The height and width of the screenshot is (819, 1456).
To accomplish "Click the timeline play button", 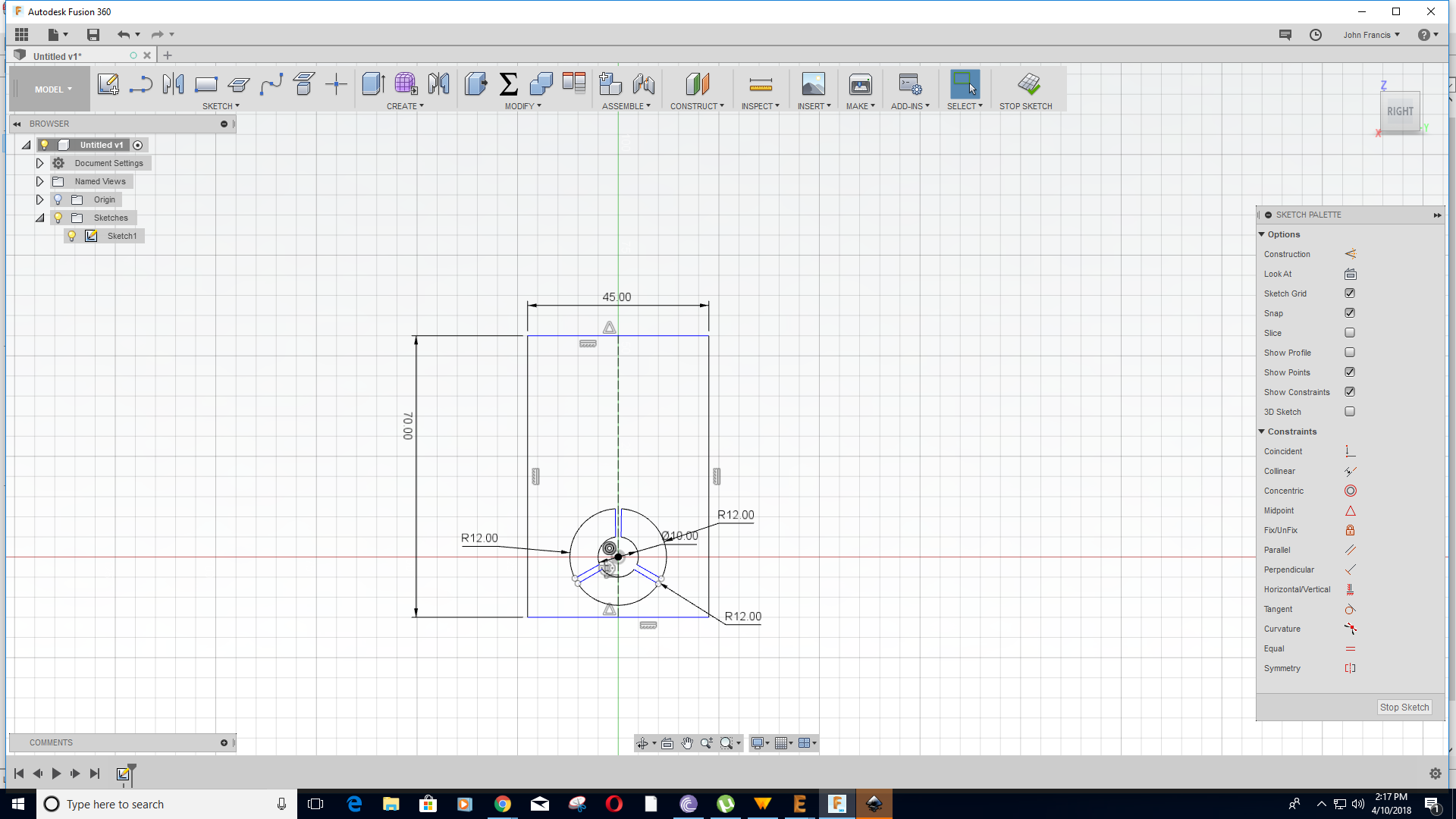I will point(56,773).
